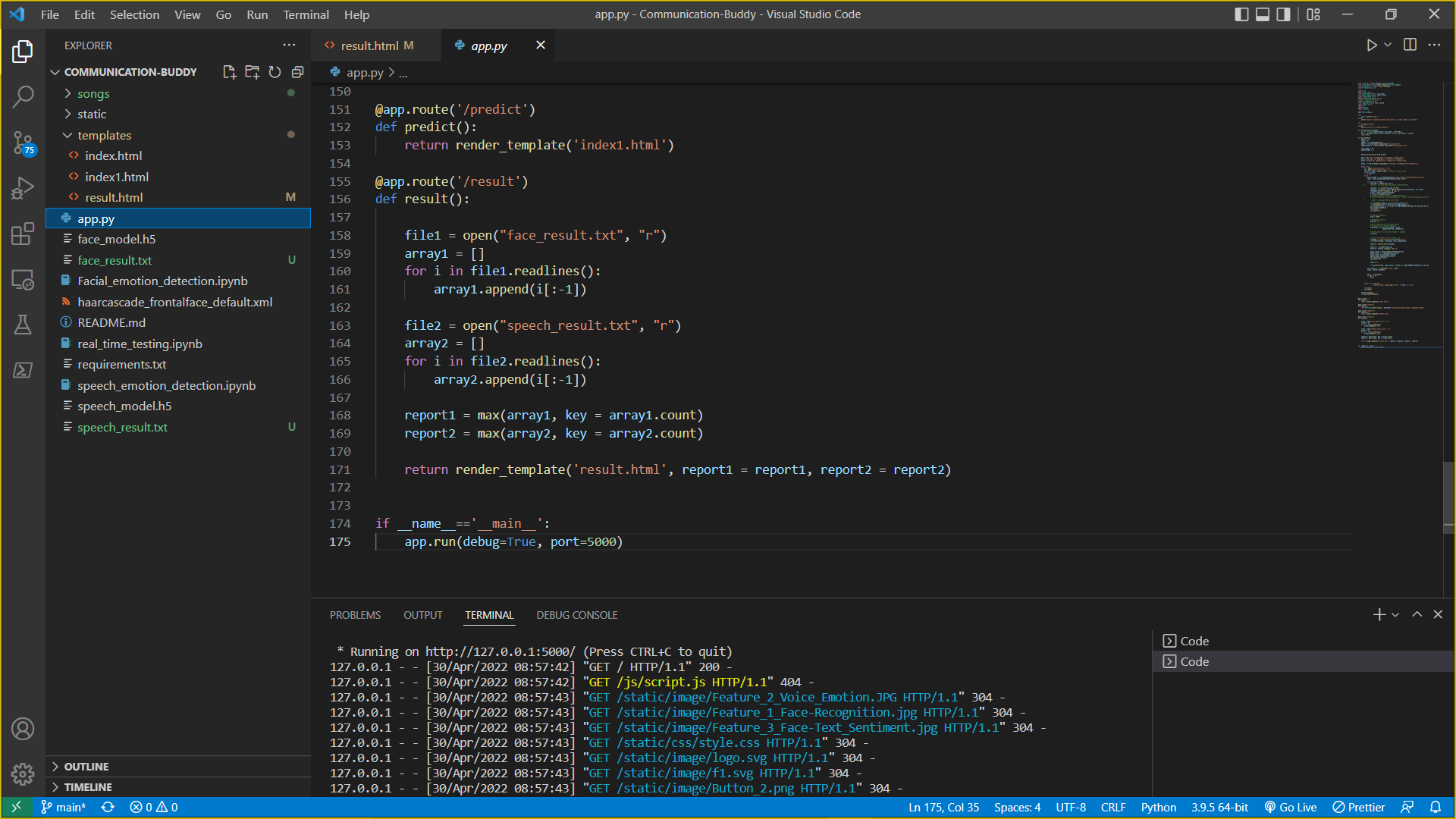Maximize the terminal panel size
The width and height of the screenshot is (1456, 819).
pos(1417,614)
